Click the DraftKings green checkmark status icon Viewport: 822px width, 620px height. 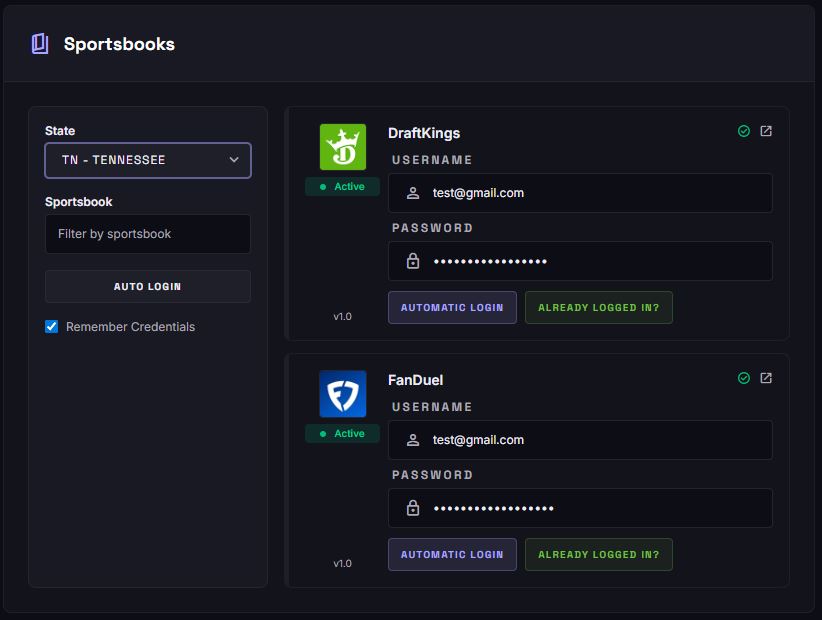click(x=743, y=131)
